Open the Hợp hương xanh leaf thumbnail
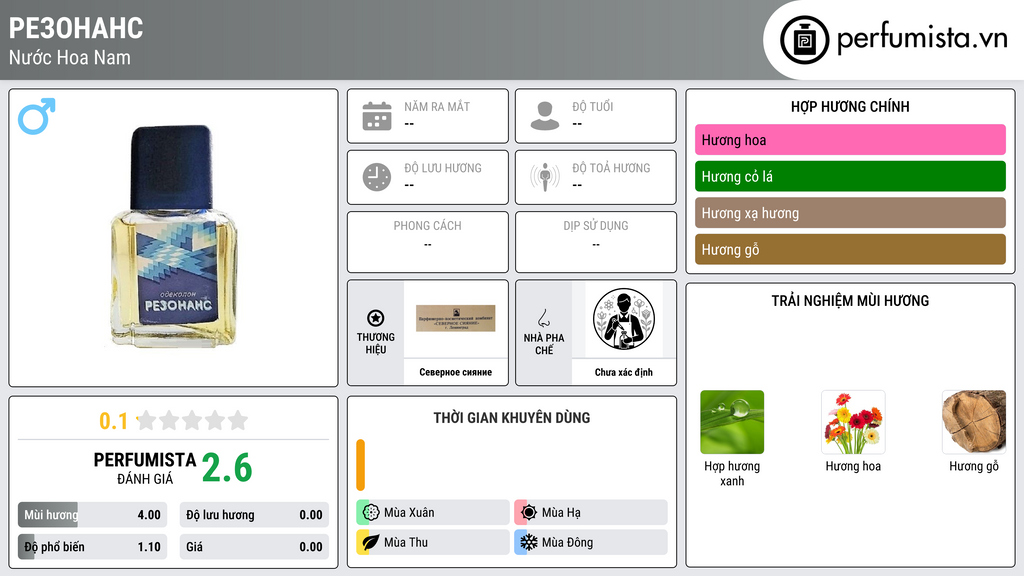 (x=732, y=422)
